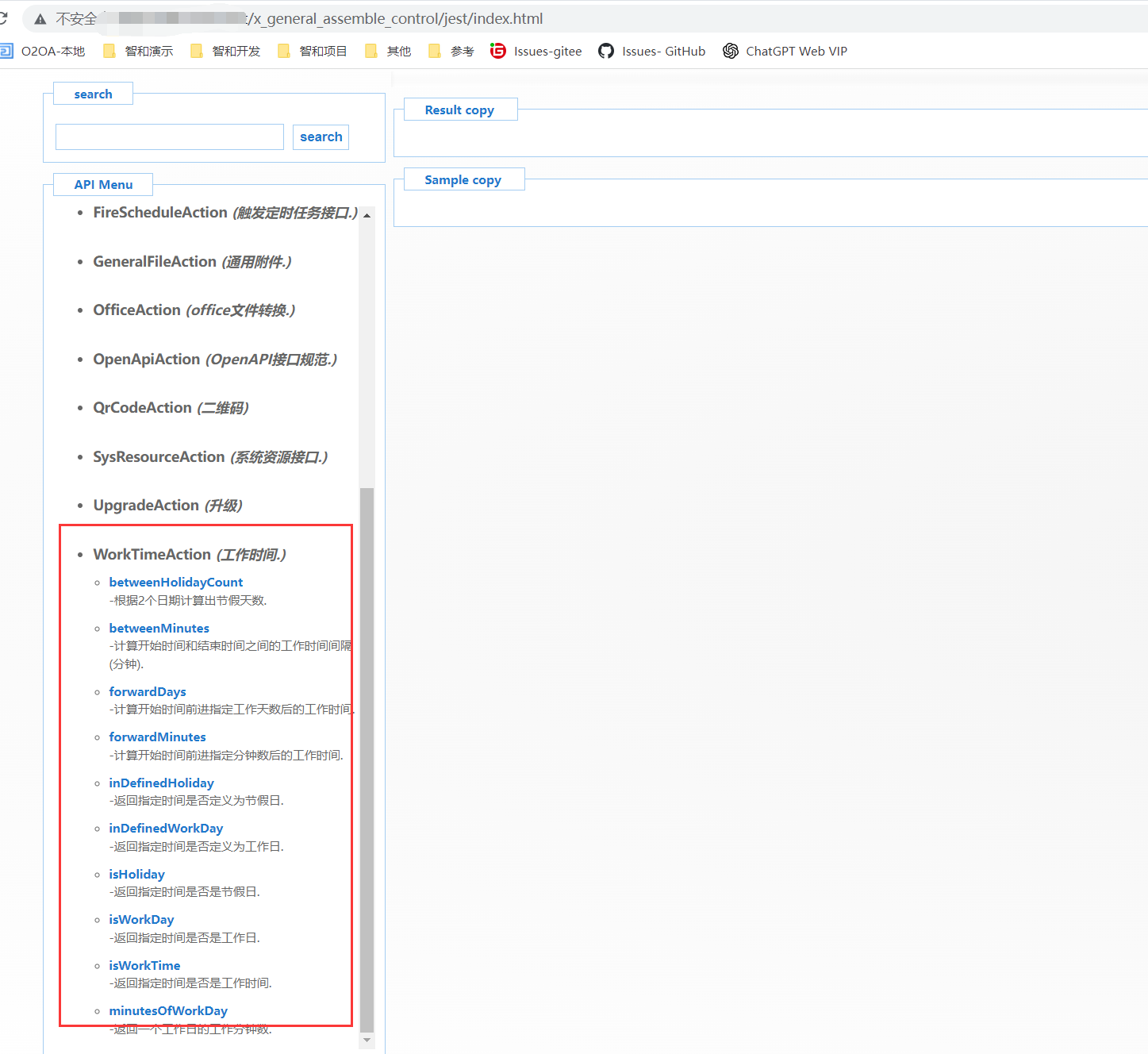Open the Issues- GitHub bookmark
The height and width of the screenshot is (1054, 1148).
pos(652,52)
